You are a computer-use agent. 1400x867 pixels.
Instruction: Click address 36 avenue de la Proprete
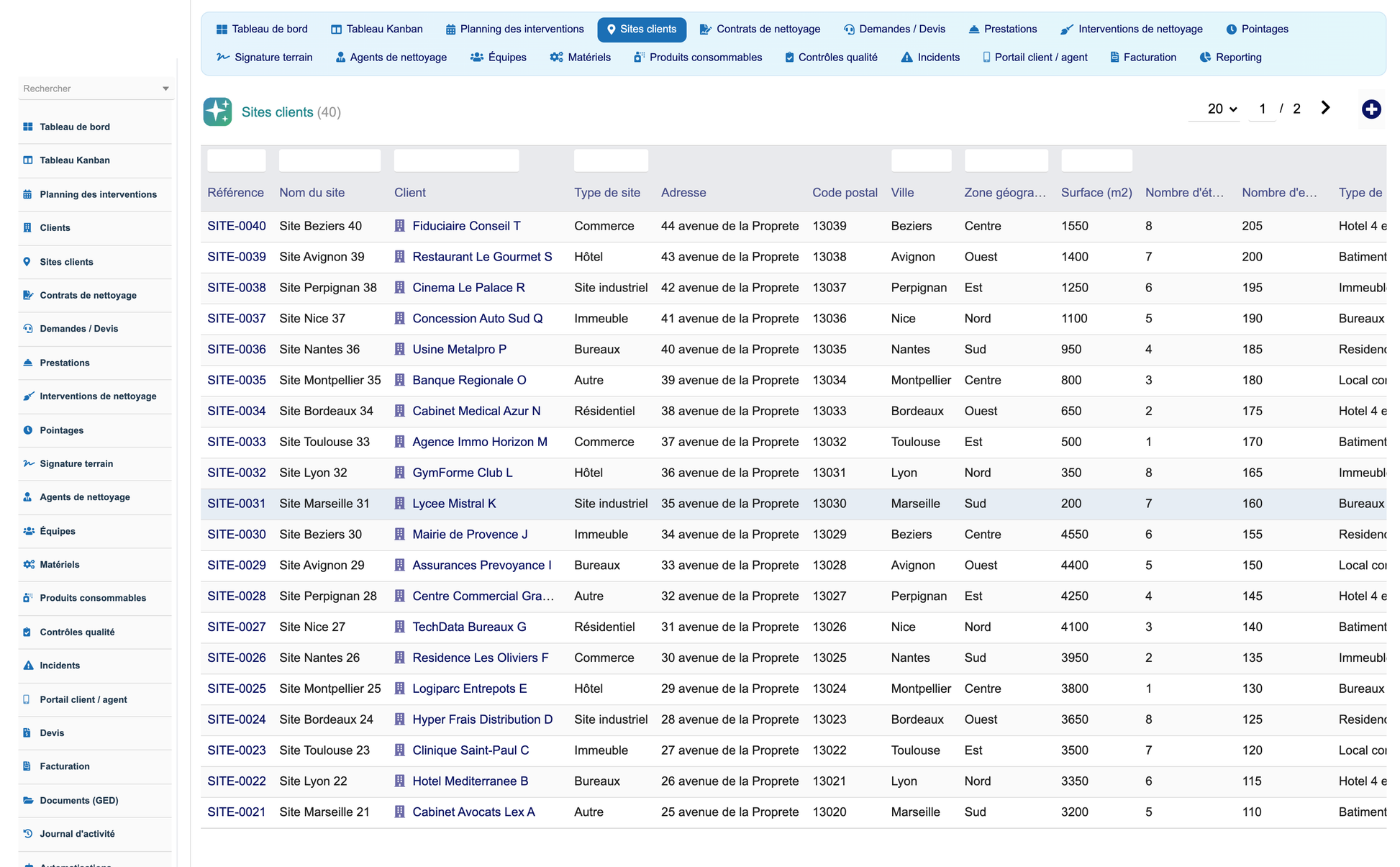pyautogui.click(x=729, y=473)
